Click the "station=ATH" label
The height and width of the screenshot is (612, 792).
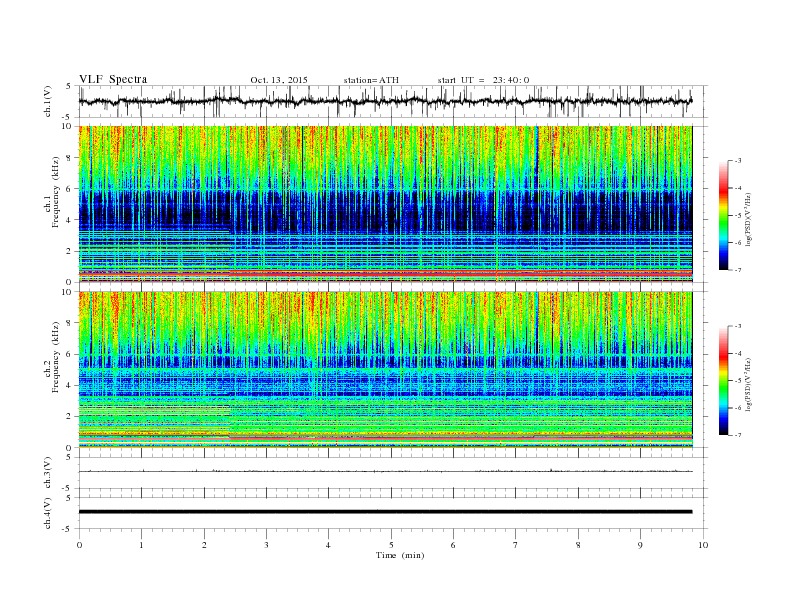371,80
